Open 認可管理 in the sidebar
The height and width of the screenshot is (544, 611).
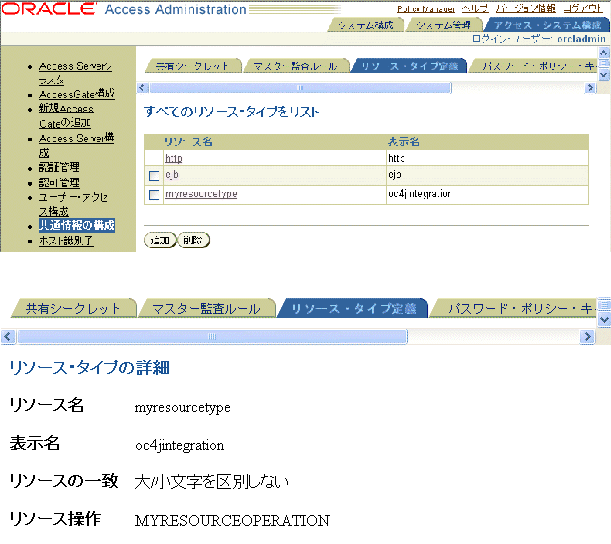pyautogui.click(x=59, y=182)
